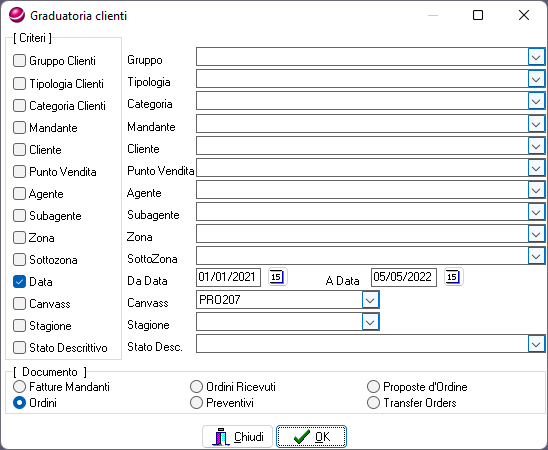Viewport: 548px width, 450px height.
Task: Enable the Stato Descrittivo checkbox
Action: 19,348
